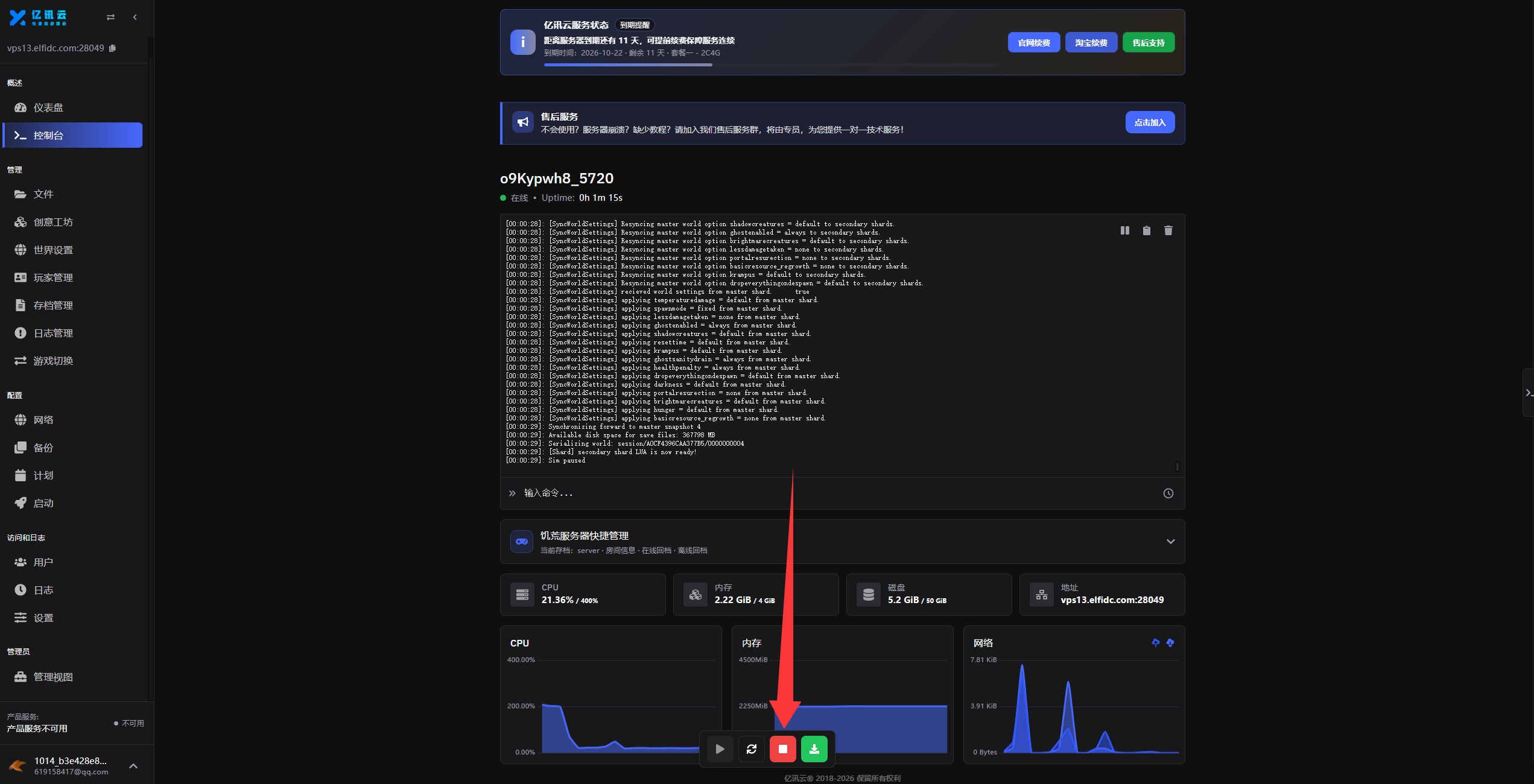
Task: Open 管理视图 admin view
Action: (73, 677)
